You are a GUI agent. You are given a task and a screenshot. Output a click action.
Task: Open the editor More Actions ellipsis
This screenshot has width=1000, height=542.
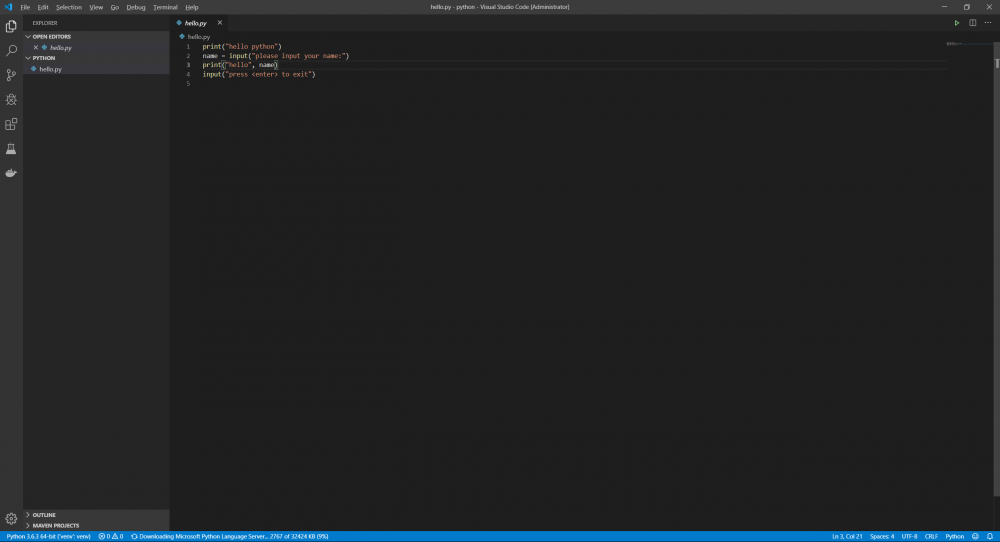point(988,23)
